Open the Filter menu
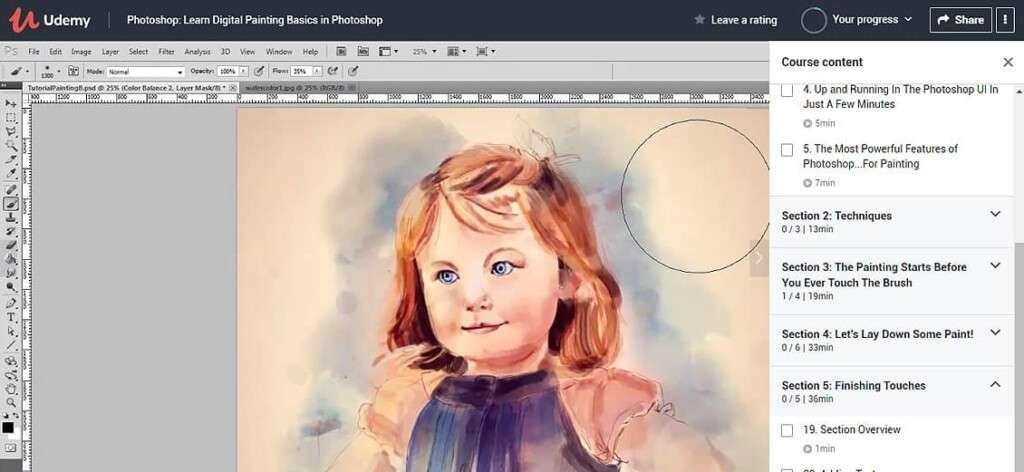Viewport: 1024px width, 472px height. 166,52
